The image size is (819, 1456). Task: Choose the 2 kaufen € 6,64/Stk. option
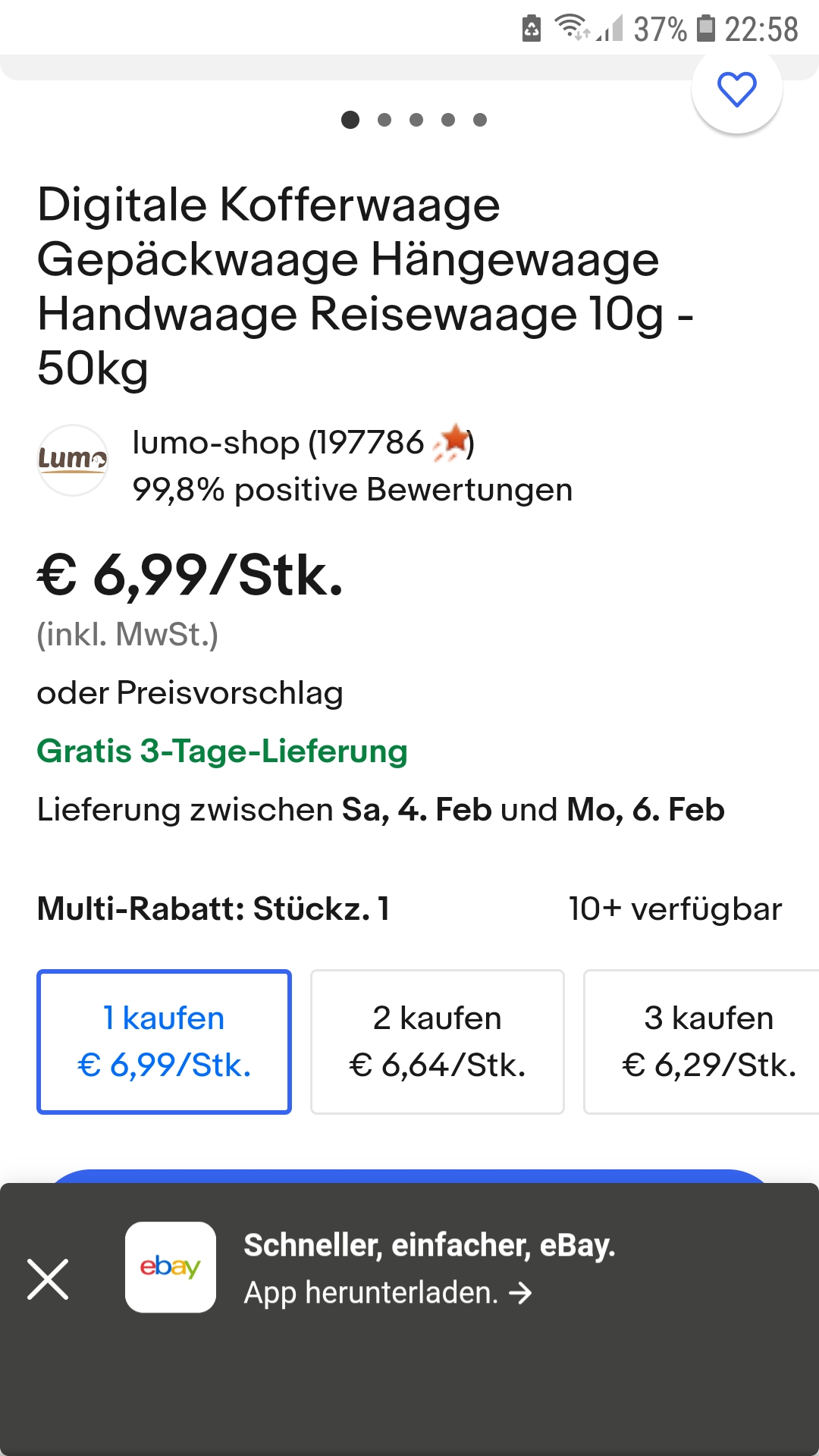tap(438, 1041)
